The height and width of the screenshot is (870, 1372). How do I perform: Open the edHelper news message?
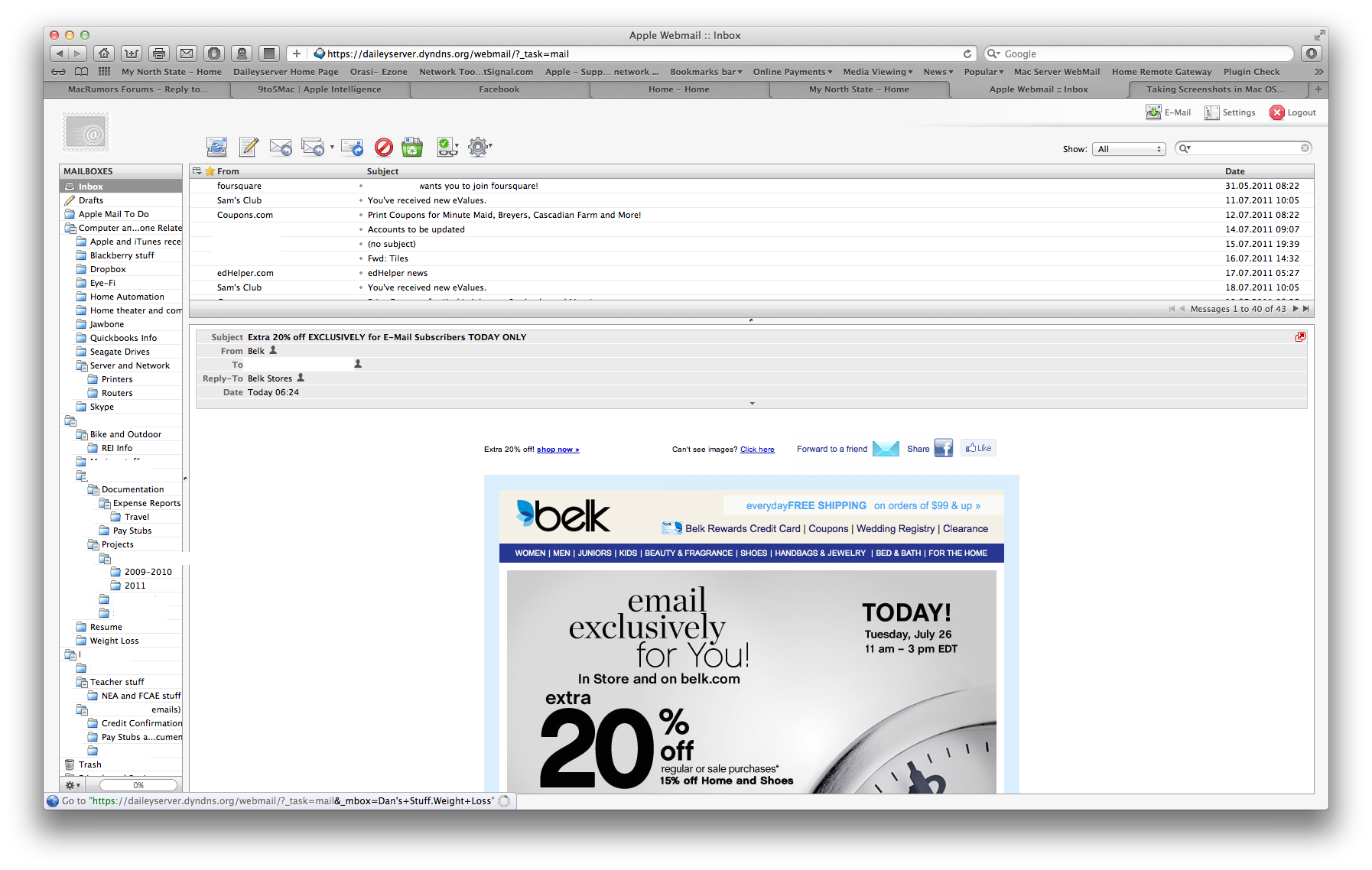(398, 273)
